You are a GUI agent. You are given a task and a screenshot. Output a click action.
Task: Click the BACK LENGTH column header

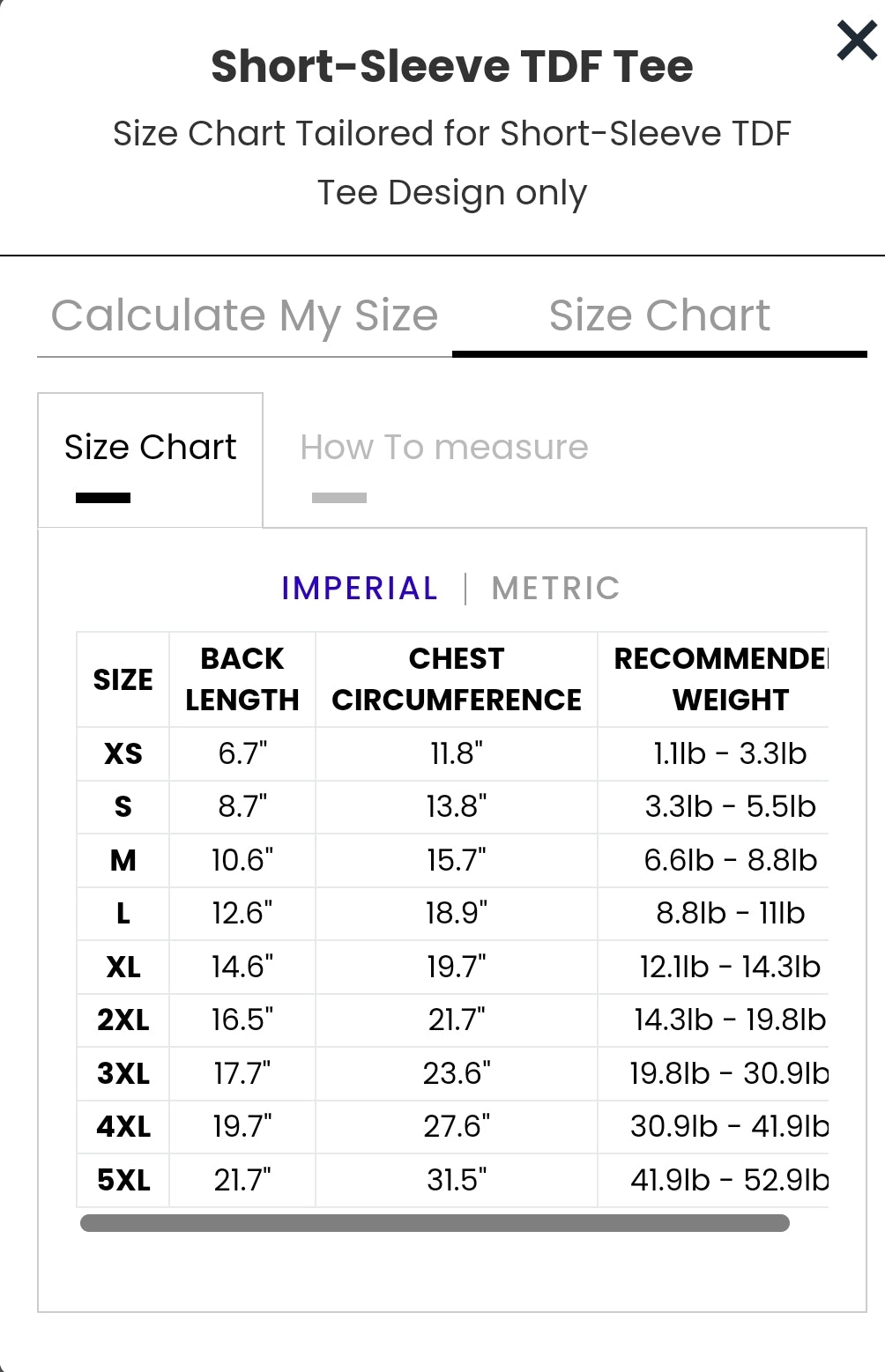click(242, 679)
